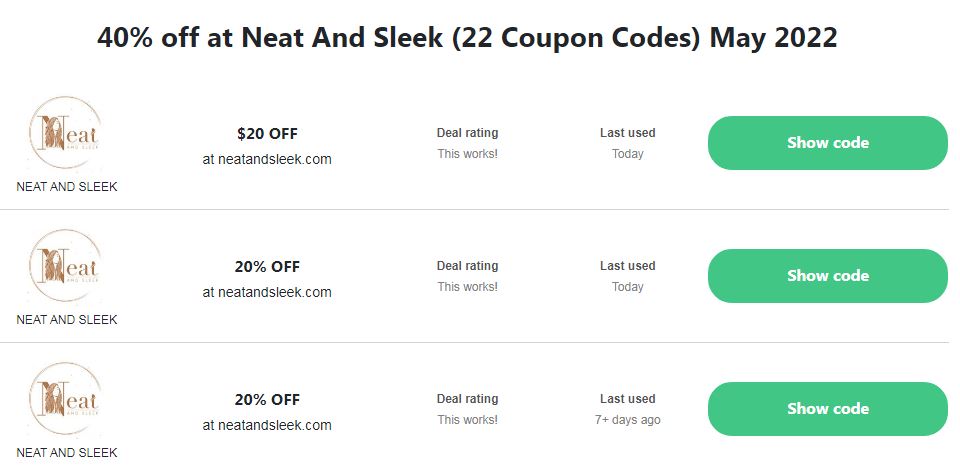Click neatandsleek.com in the middle coupon row

(x=267, y=292)
